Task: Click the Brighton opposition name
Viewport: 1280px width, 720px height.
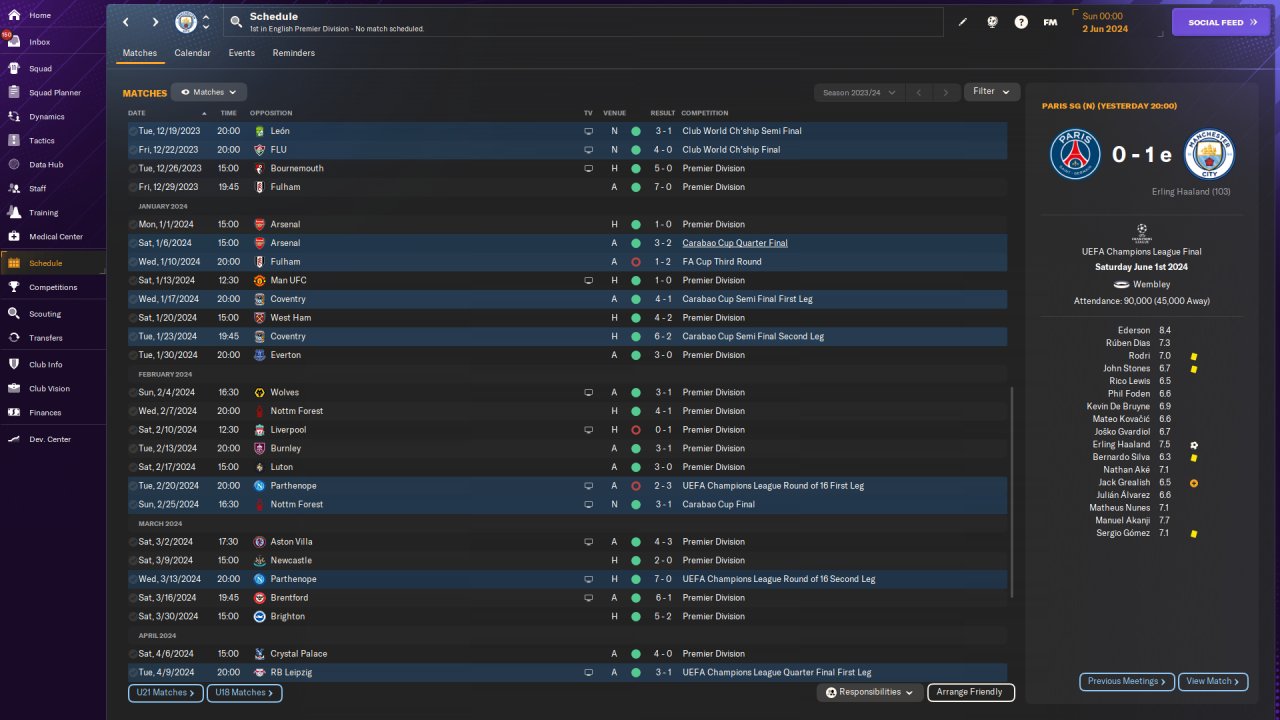Action: point(288,617)
